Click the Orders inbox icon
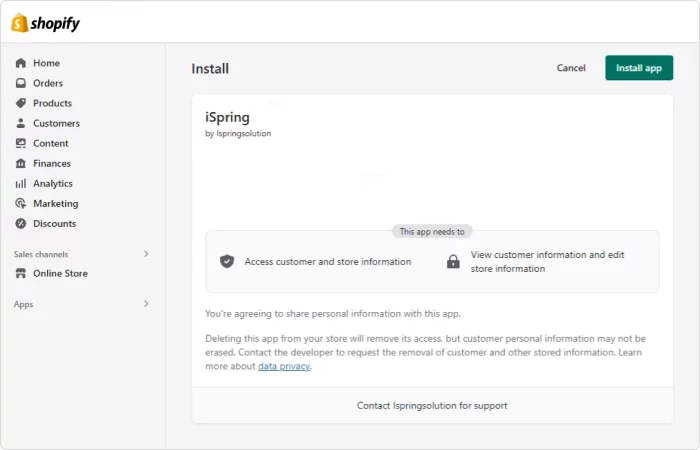 (x=21, y=83)
